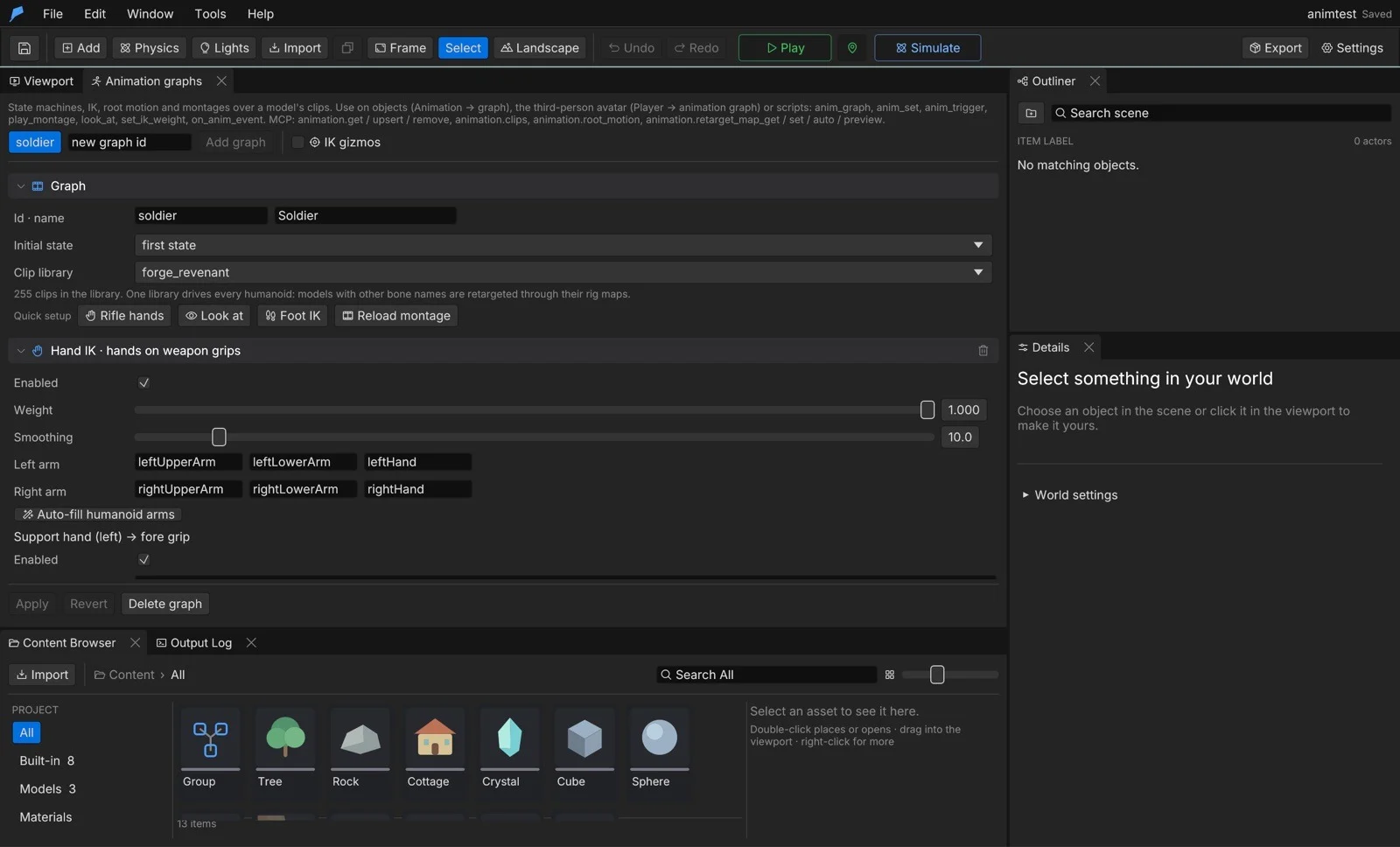Activate the Landscape tool
The image size is (1400, 847).
click(x=540, y=48)
